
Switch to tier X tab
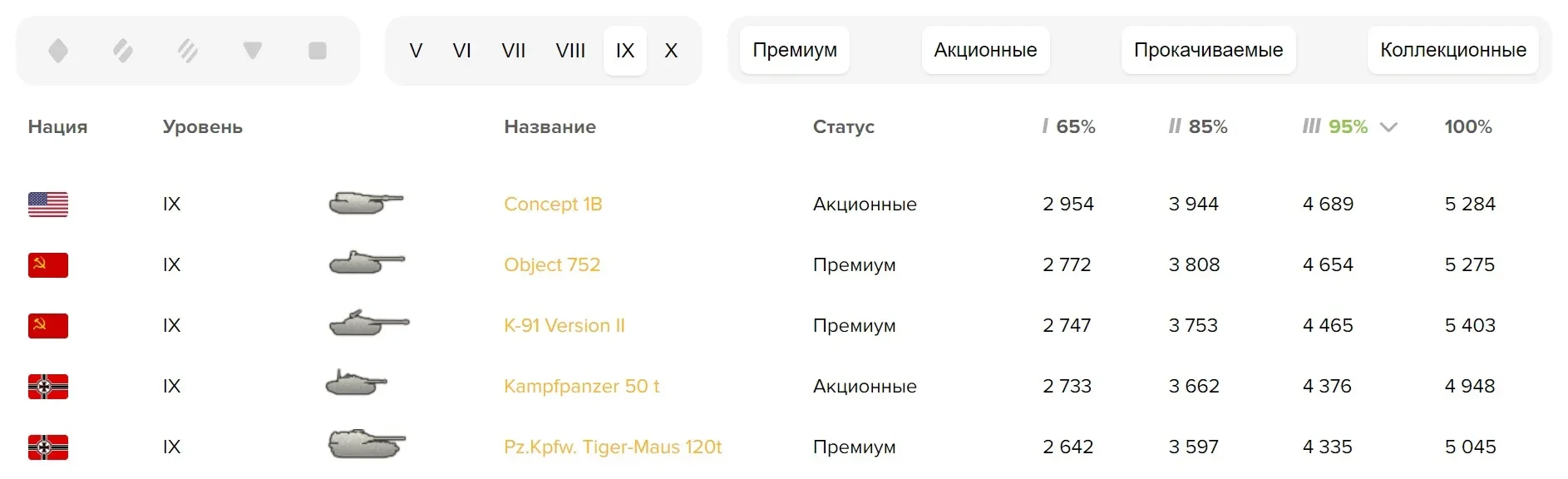coord(671,51)
